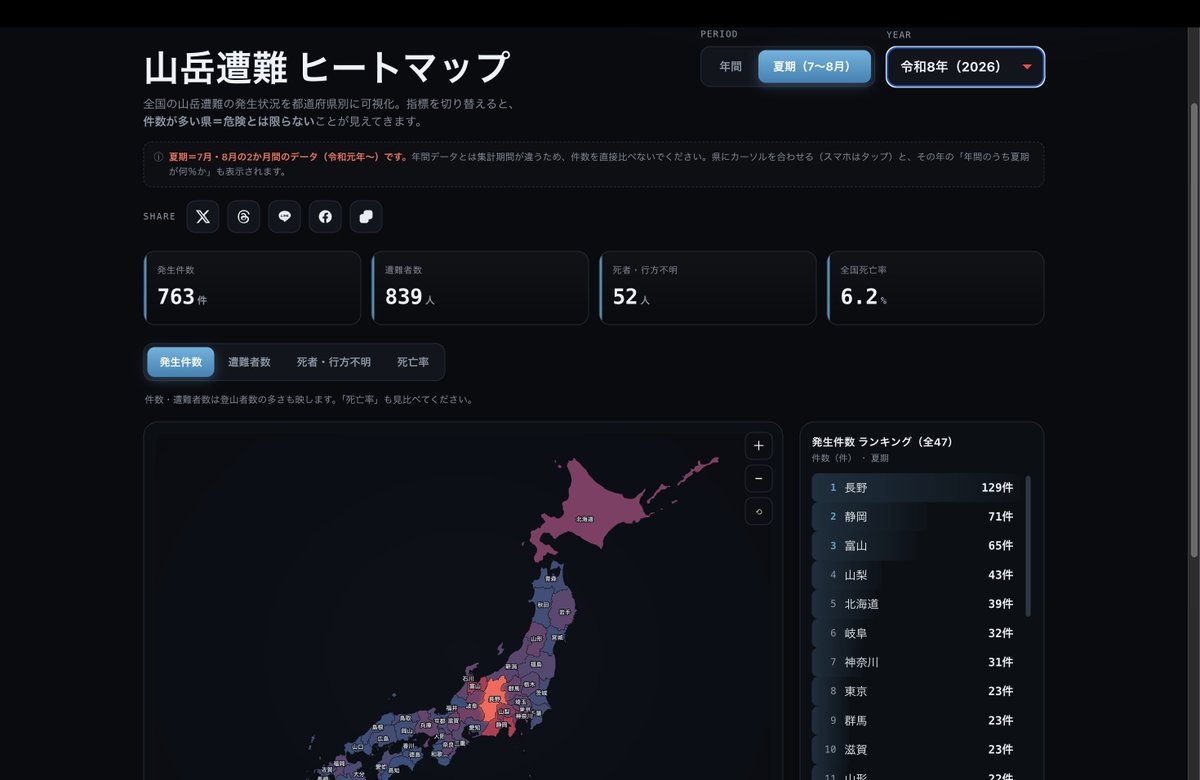Click the 死者・行方不明 52人 stat card
The width and height of the screenshot is (1200, 780).
tap(708, 288)
